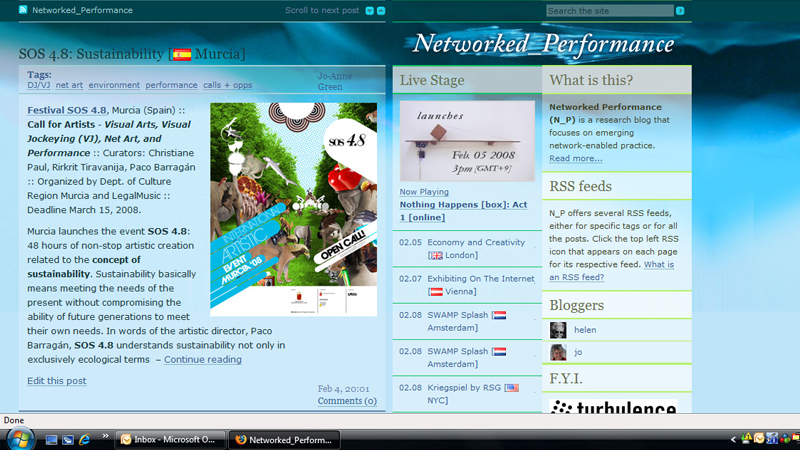Open the Live Stage launches thumbnail

pyautogui.click(x=467, y=141)
